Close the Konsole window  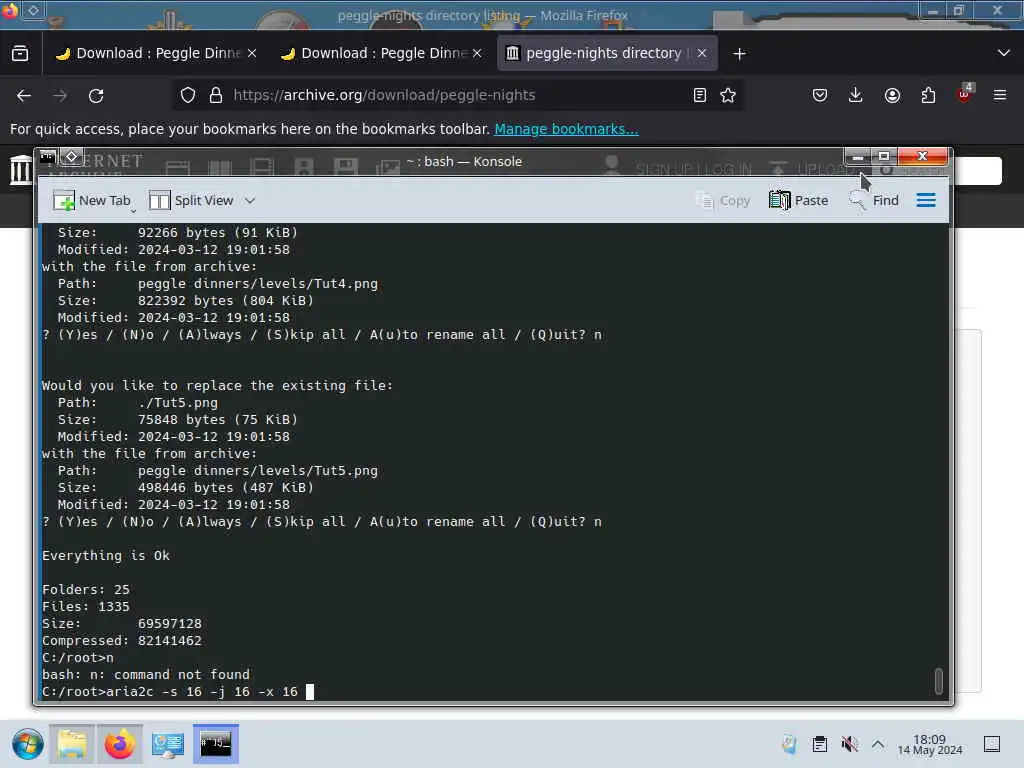(x=922, y=157)
